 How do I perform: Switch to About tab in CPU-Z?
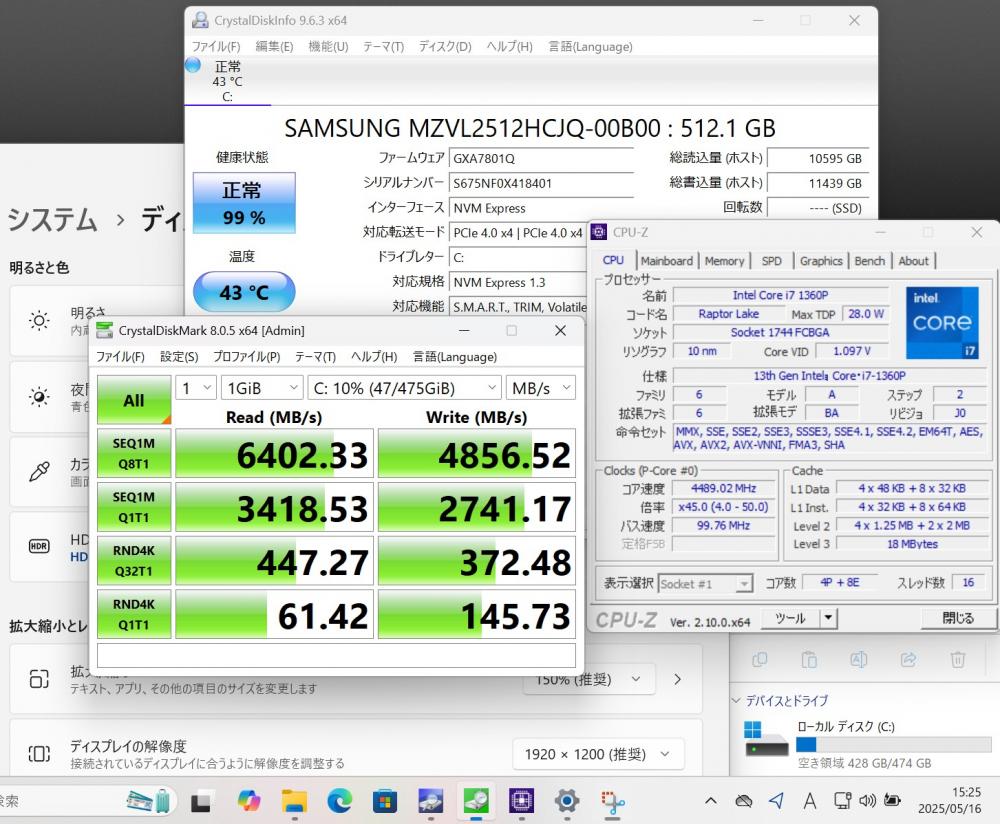coord(913,261)
